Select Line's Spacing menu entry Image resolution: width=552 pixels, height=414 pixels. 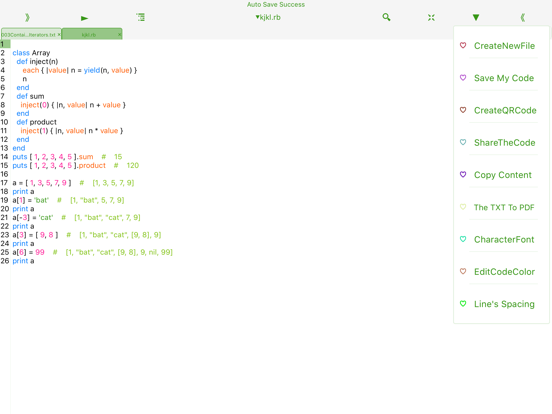pyautogui.click(x=504, y=304)
